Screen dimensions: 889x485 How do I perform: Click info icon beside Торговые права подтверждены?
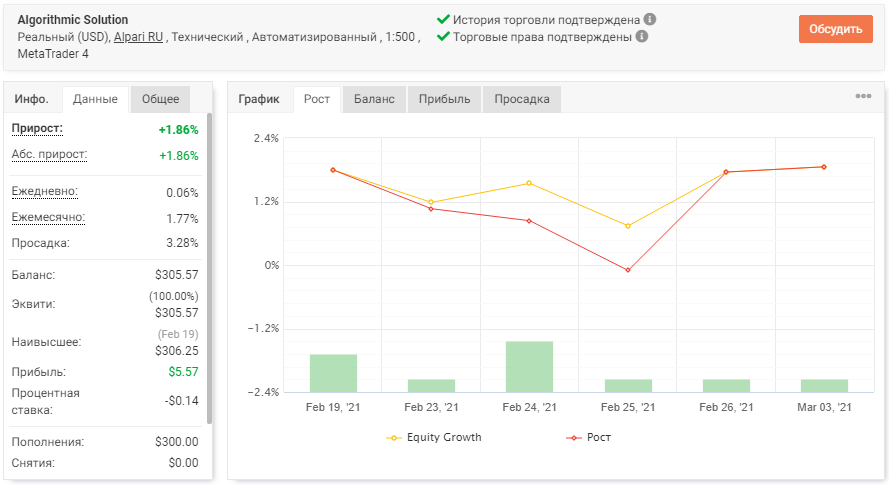coord(642,36)
